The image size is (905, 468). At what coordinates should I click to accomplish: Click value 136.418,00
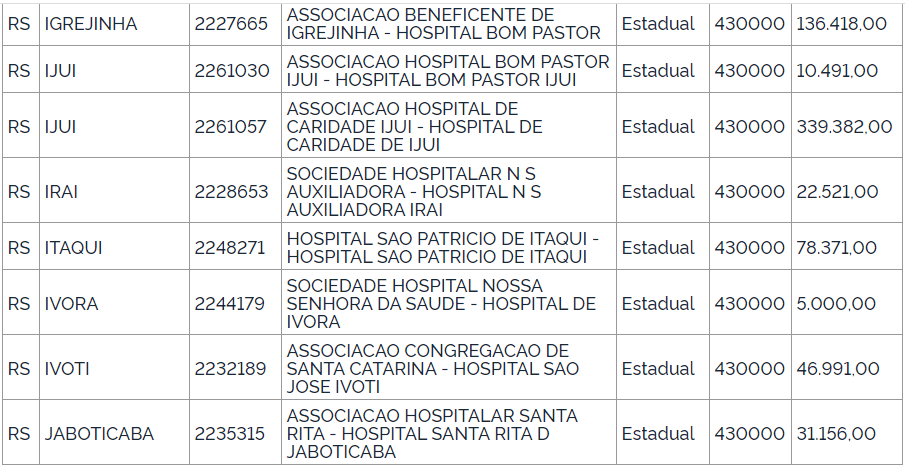point(844,24)
